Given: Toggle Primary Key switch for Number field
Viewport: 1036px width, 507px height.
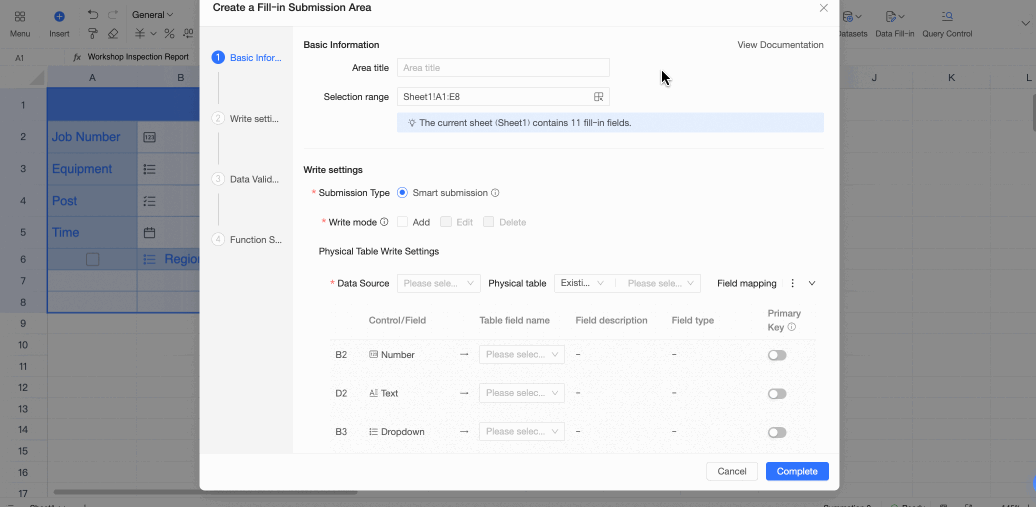Looking at the screenshot, I should 777,355.
